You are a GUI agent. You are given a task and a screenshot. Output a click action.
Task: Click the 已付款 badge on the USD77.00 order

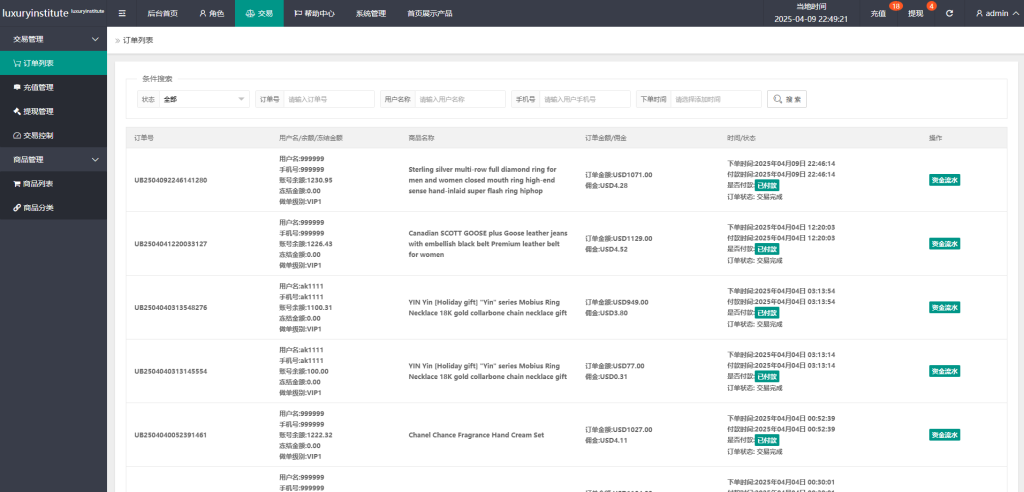tap(767, 376)
